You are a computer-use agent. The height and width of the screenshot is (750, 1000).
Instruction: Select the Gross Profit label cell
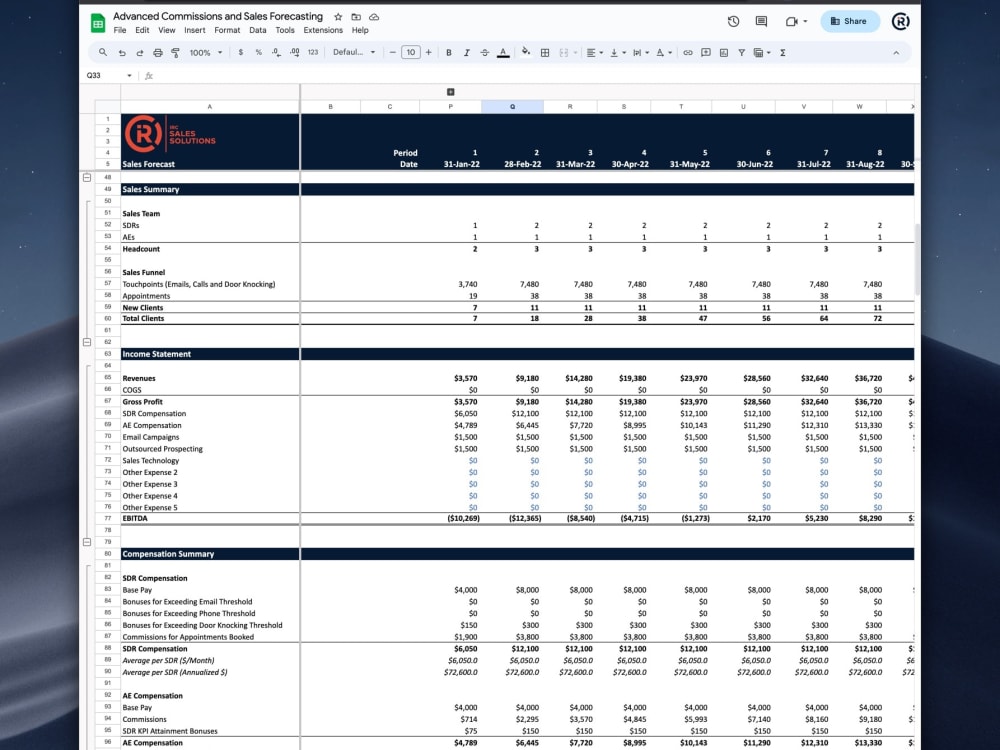210,402
